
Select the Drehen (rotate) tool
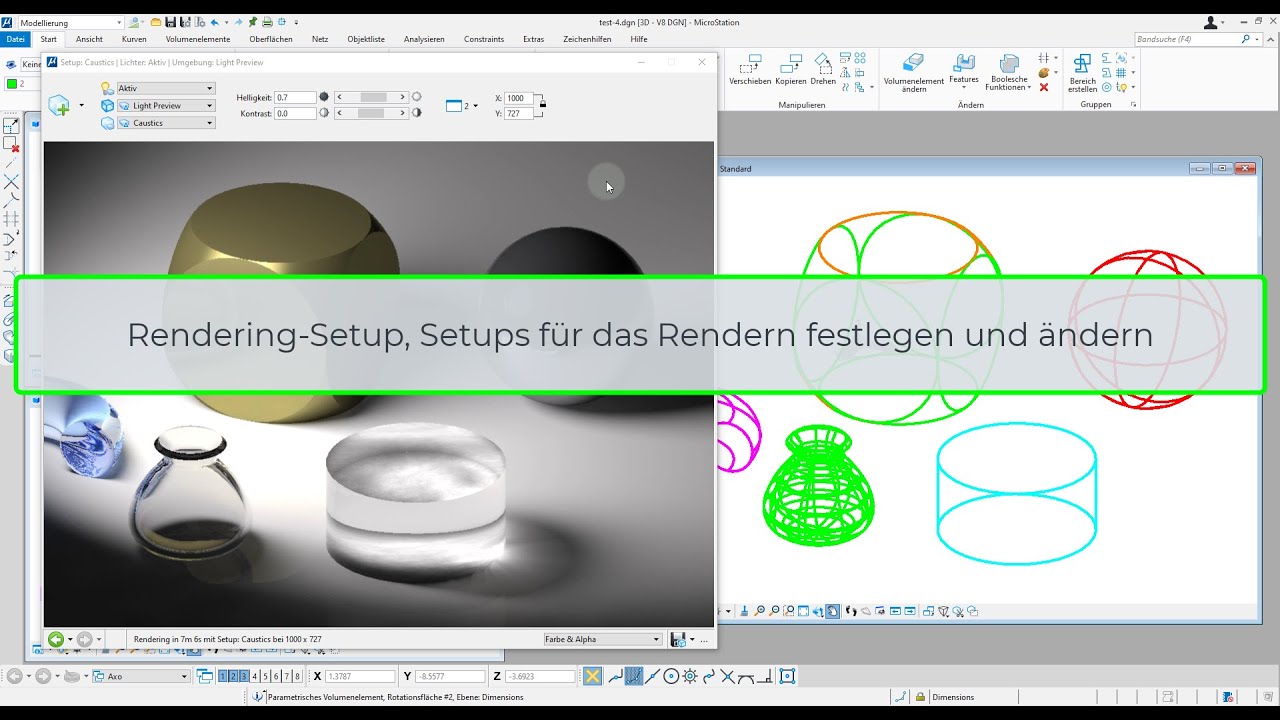(x=823, y=71)
